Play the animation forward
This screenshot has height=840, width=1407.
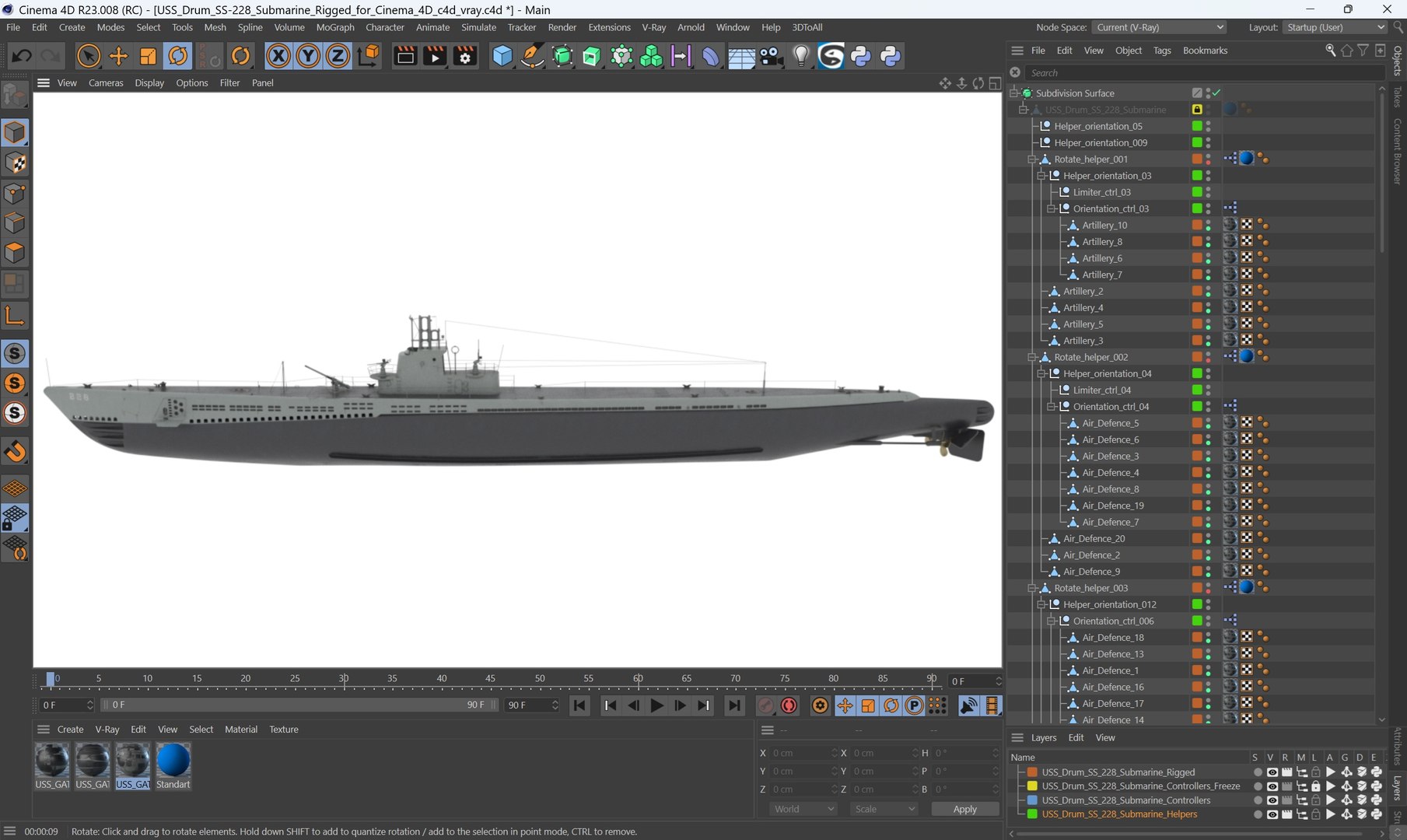(x=657, y=705)
